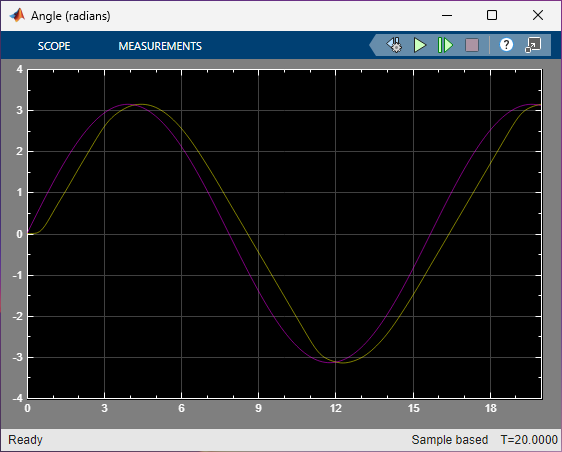Open the MEASUREMENTS tab
The height and width of the screenshot is (452, 562).
(x=160, y=46)
